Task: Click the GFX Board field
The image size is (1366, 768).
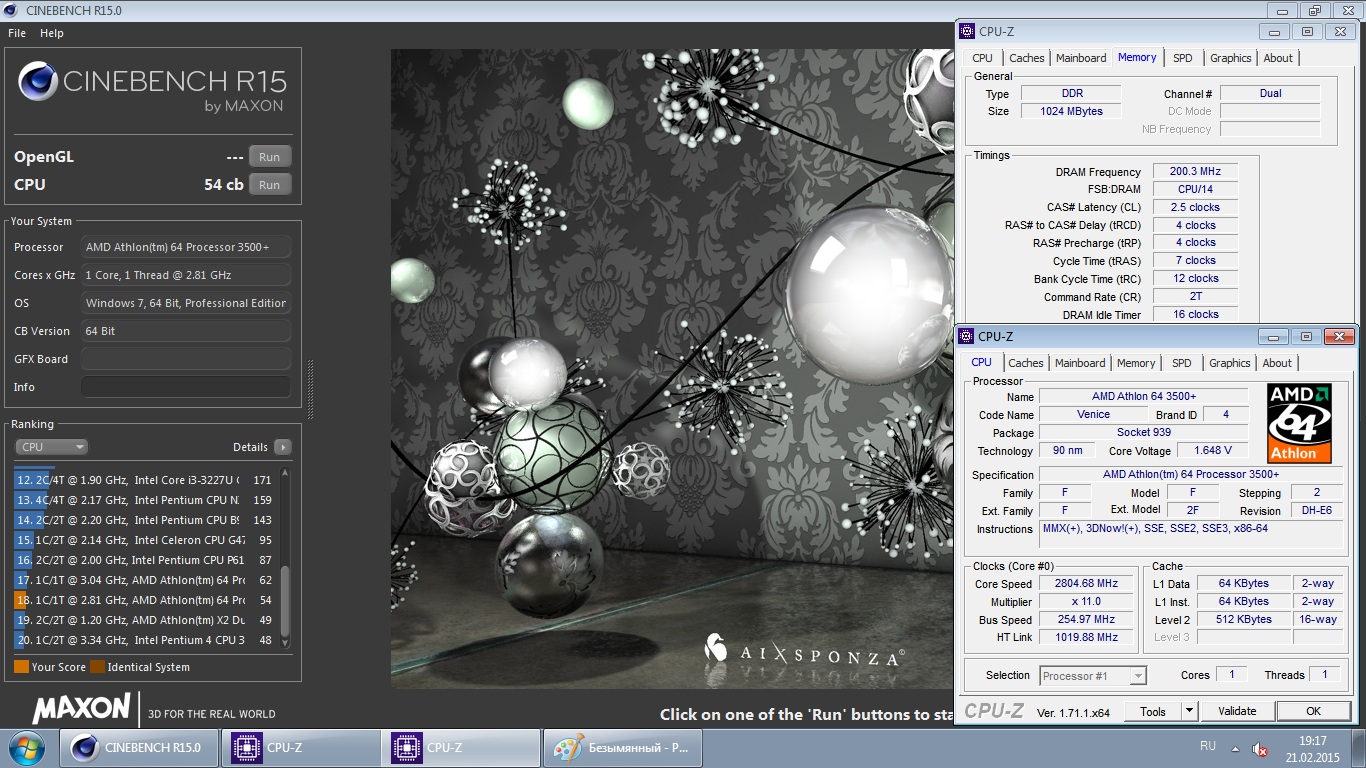Action: [x=186, y=359]
